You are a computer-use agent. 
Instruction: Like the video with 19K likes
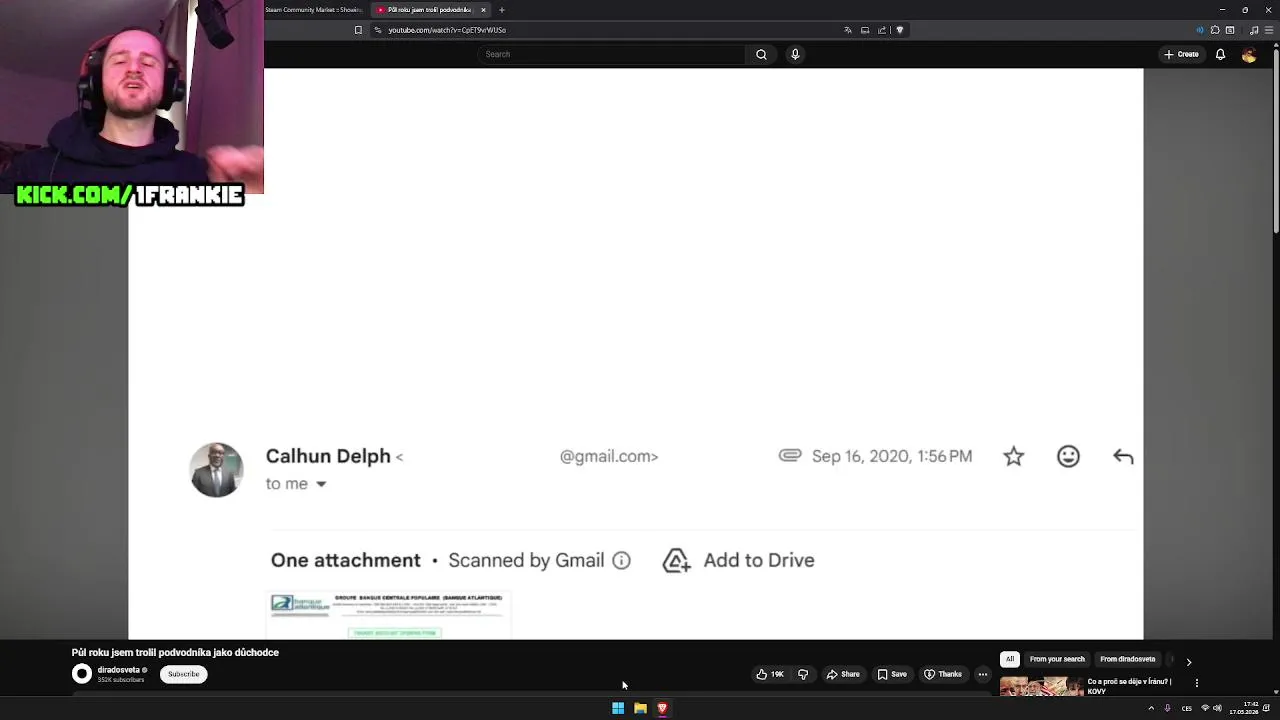coord(770,674)
